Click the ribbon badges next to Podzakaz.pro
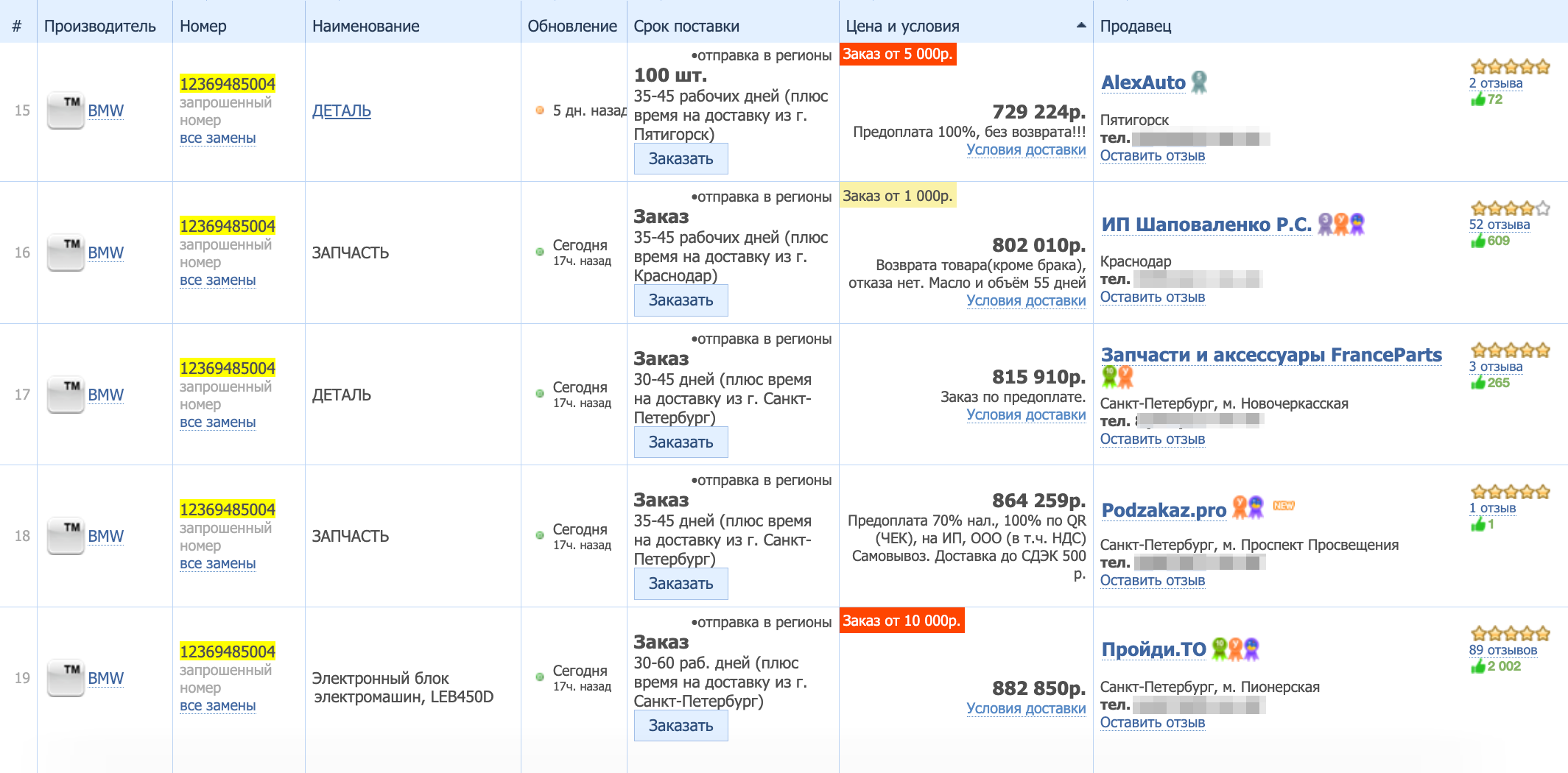This screenshot has height=773, width=1568. (1248, 507)
